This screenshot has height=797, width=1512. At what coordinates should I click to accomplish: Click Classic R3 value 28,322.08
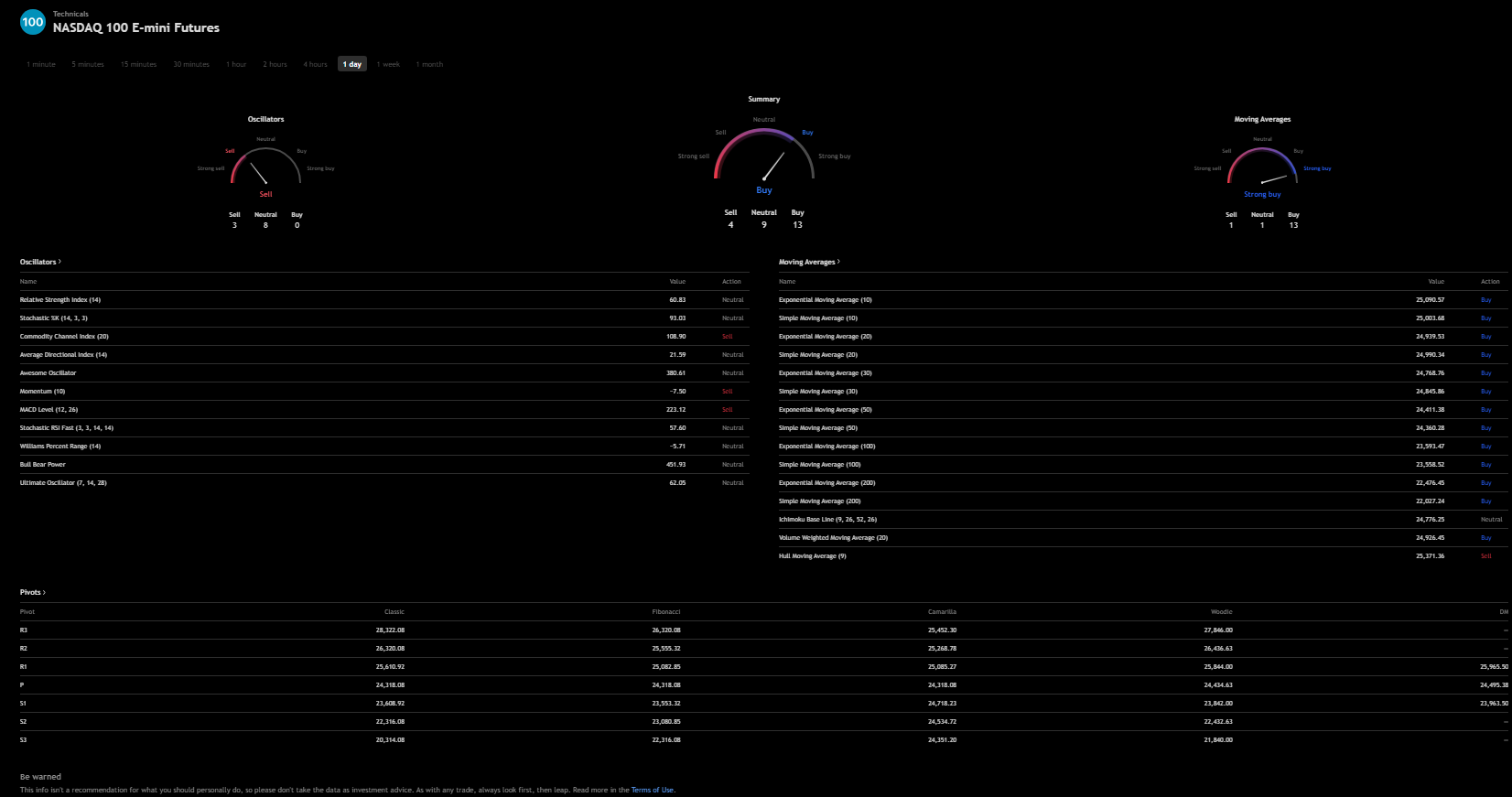(390, 630)
